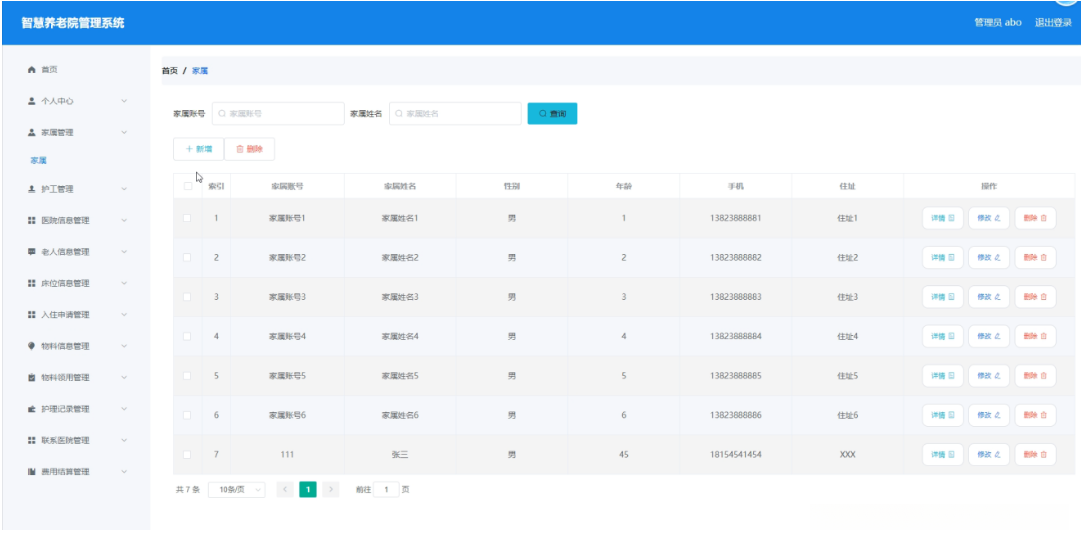Image resolution: width=1081 pixels, height=538 pixels.
Task: Check the checkbox for row 家属账号5
Action: coord(187,376)
